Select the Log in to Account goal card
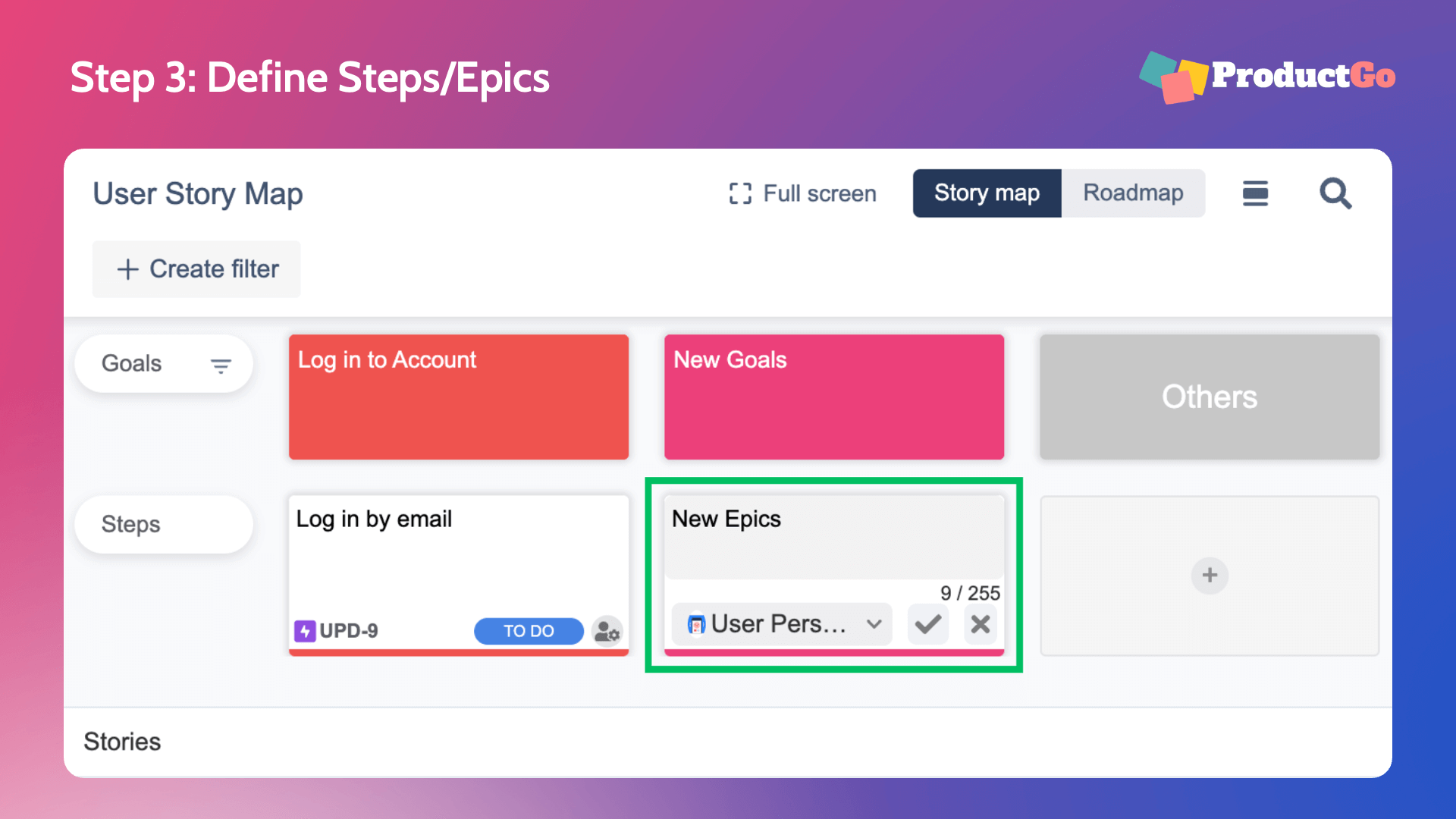Screen dimensions: 1456x819 click(x=459, y=397)
